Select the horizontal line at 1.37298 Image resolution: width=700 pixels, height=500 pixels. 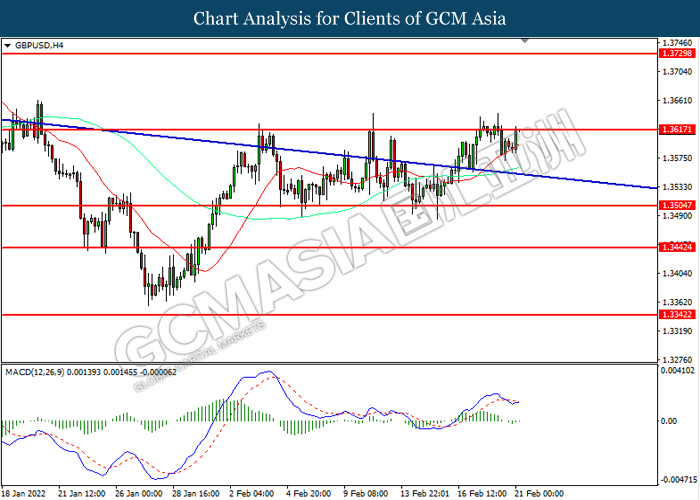[x=329, y=54]
